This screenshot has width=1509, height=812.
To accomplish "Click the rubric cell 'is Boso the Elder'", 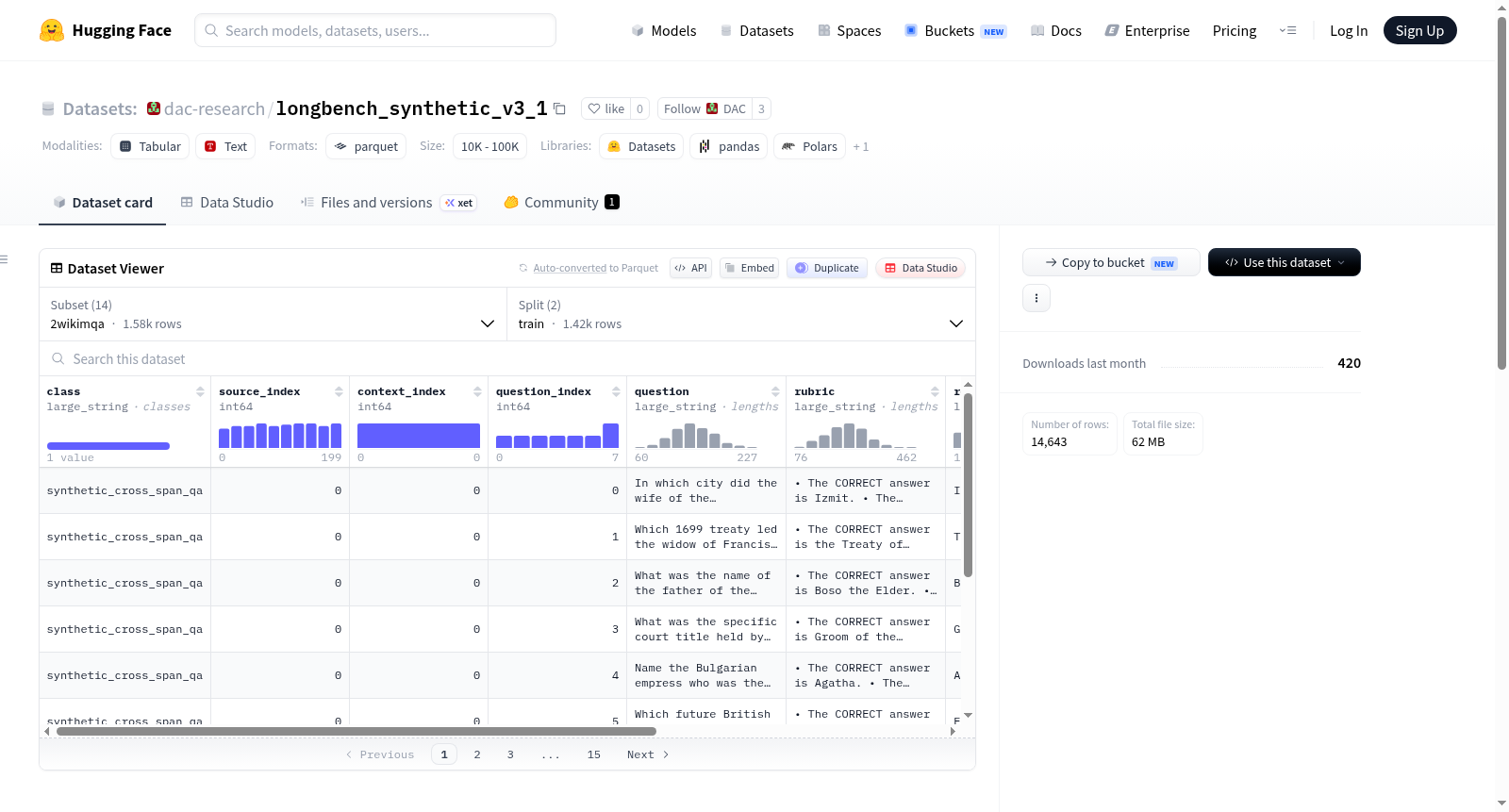I will pyautogui.click(x=865, y=583).
